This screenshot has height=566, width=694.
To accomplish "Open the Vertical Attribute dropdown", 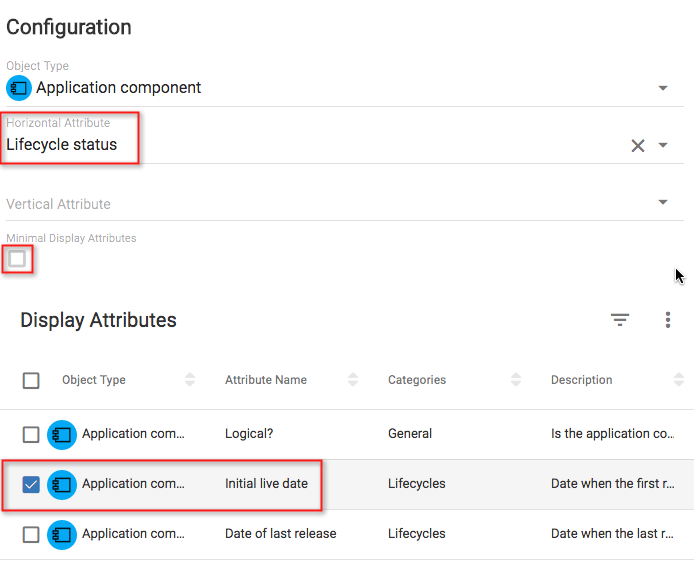I will 663,202.
